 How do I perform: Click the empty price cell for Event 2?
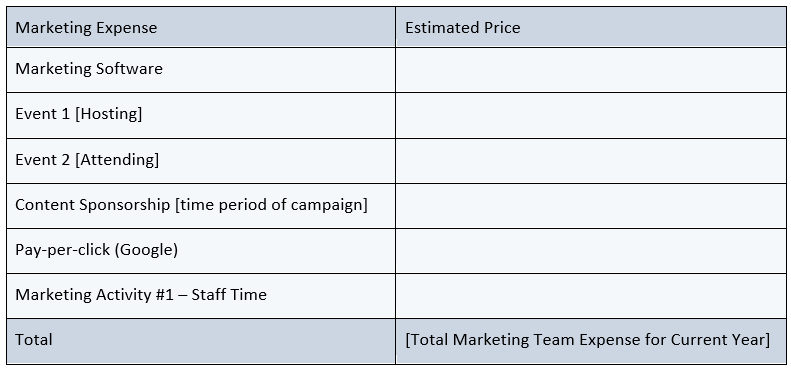591,161
